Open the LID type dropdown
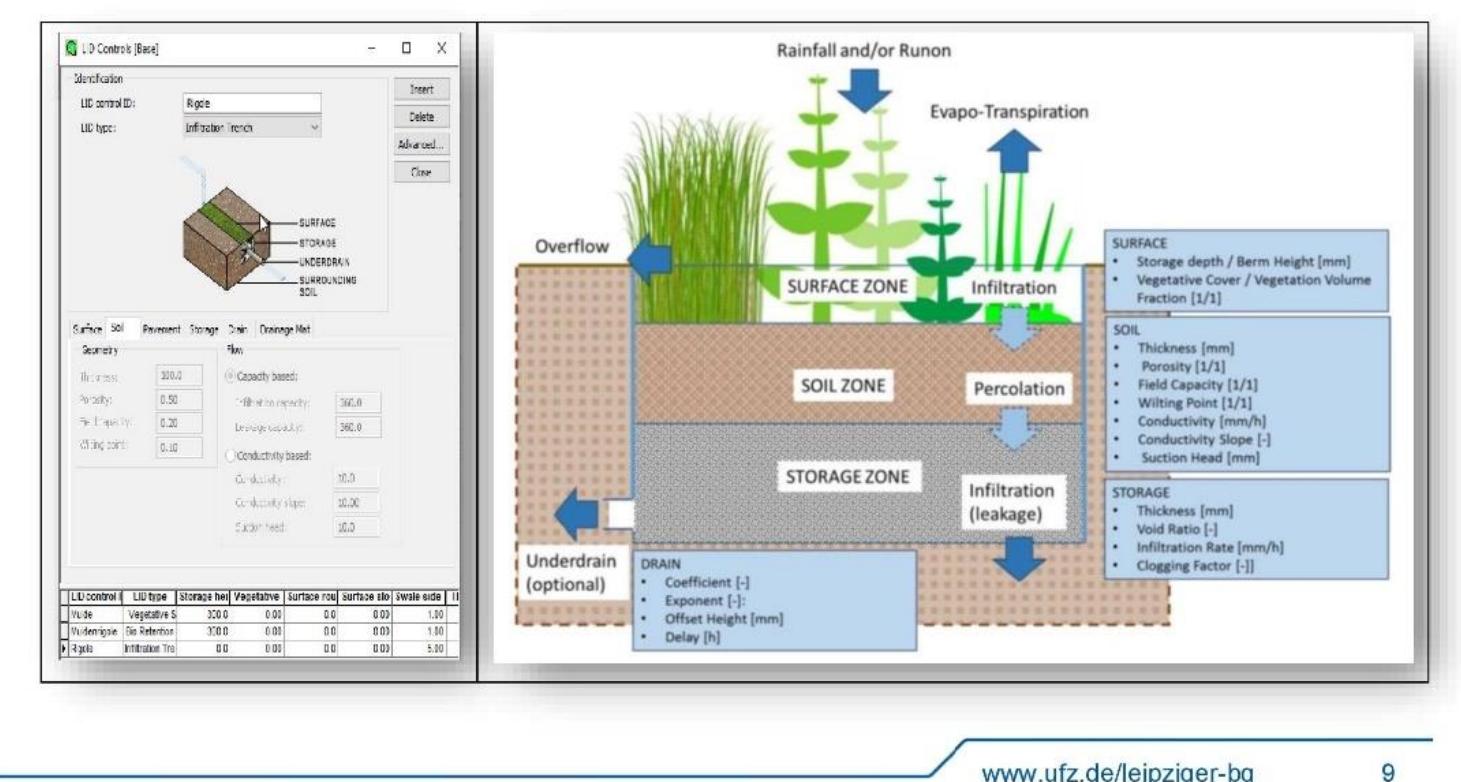Image resolution: width=1461 pixels, height=782 pixels. (252, 128)
